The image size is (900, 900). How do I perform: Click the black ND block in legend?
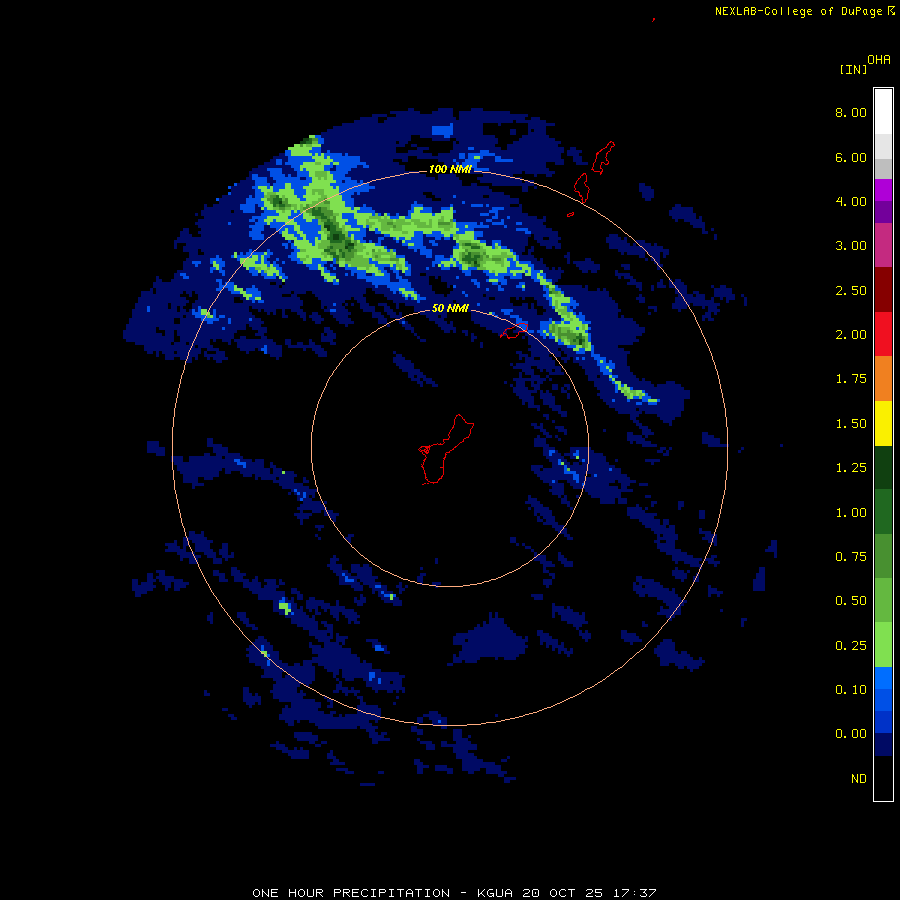[x=883, y=778]
